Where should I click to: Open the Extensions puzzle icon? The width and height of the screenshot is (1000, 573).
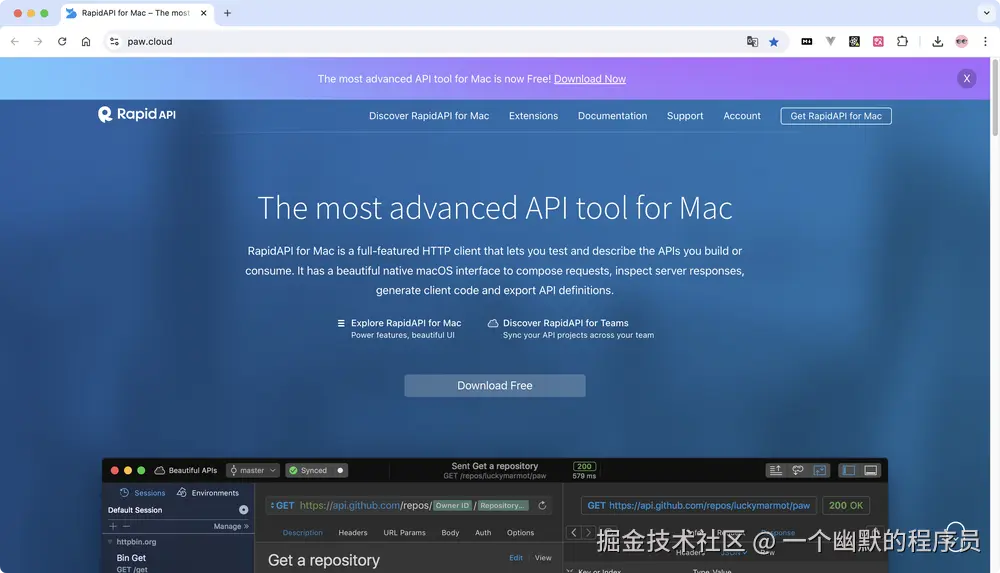tap(902, 41)
